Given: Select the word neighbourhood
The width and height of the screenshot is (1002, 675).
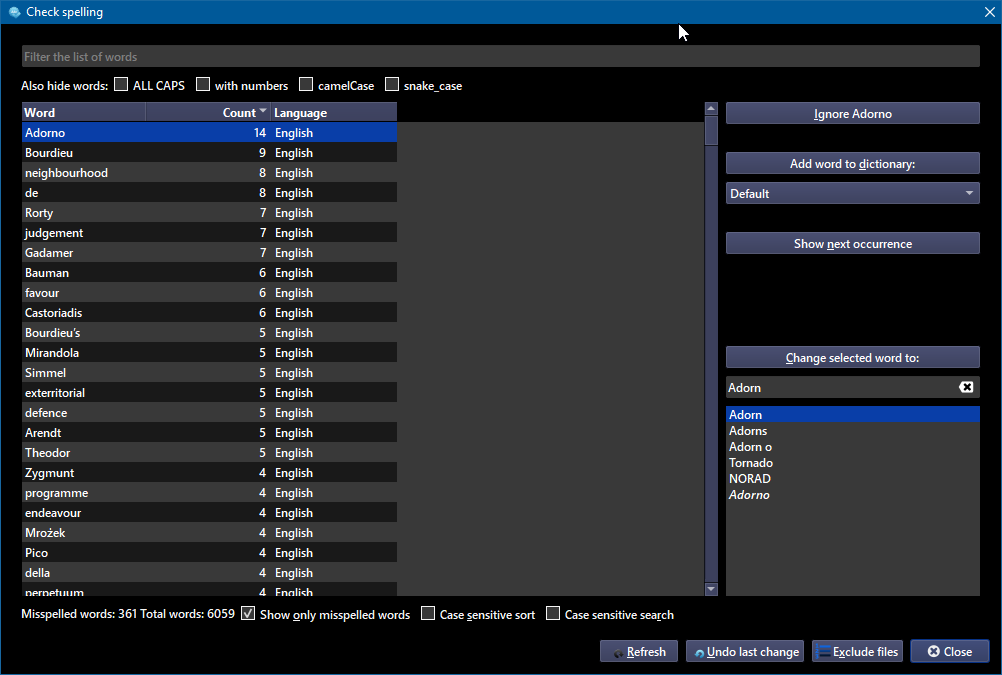Looking at the screenshot, I should pyautogui.click(x=210, y=173).
